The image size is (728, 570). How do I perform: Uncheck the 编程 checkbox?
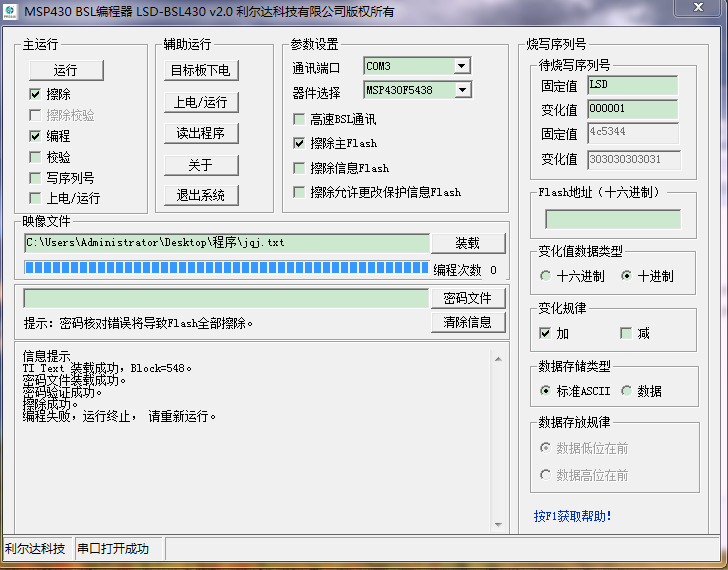click(x=35, y=136)
